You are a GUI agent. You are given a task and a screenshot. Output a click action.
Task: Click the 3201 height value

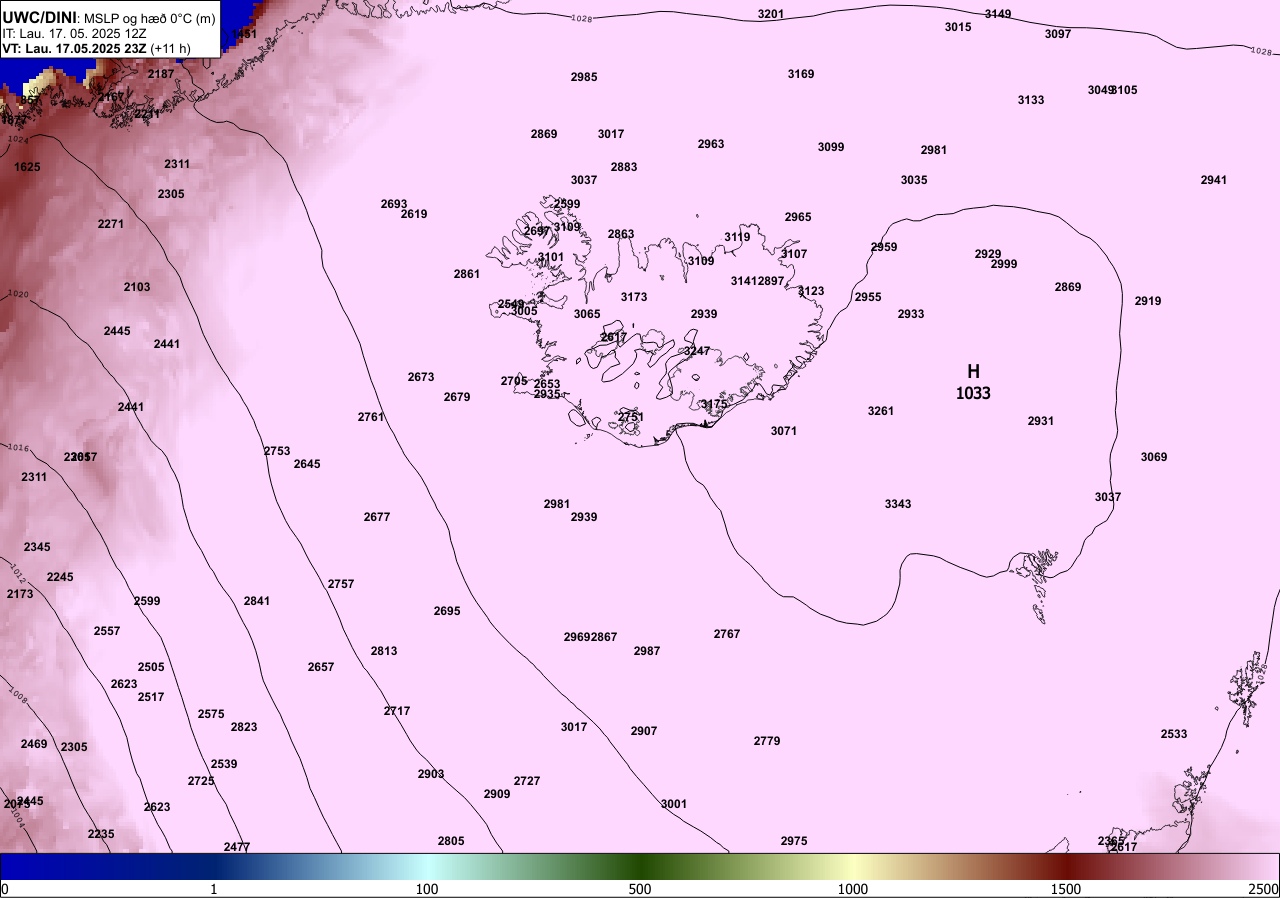coord(771,14)
